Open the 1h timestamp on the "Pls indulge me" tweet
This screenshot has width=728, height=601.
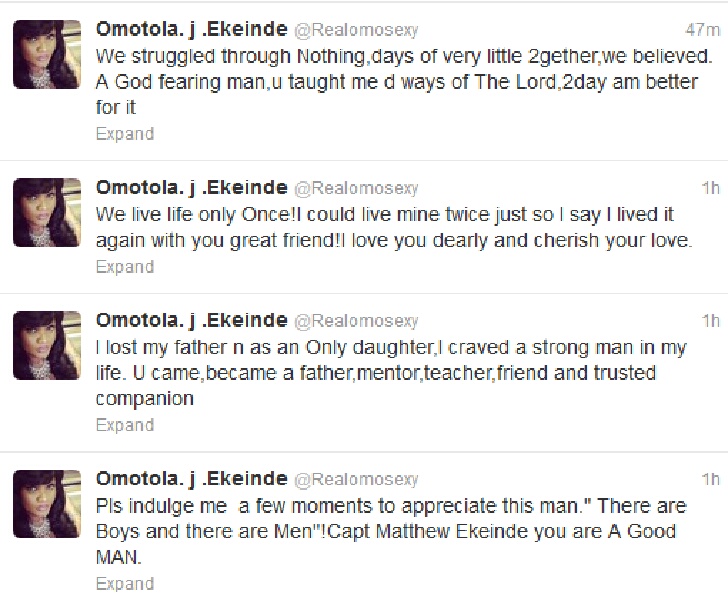point(711,480)
